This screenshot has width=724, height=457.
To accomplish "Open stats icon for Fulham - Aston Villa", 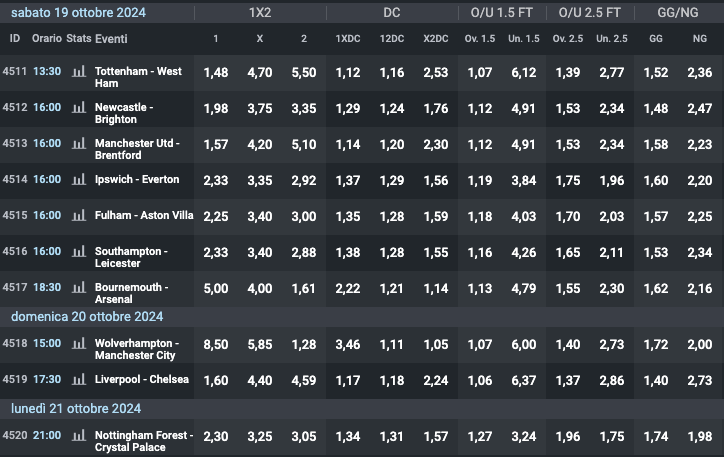I will (79, 215).
